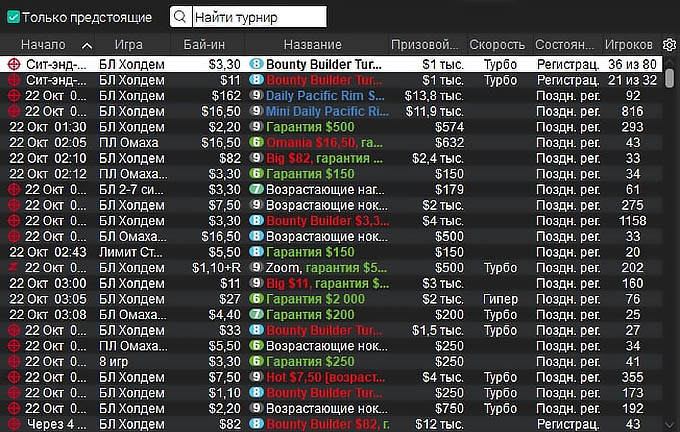Viewport: 680px width, 432px height.
Task: Click the 816 players count cell
Action: tap(632, 111)
